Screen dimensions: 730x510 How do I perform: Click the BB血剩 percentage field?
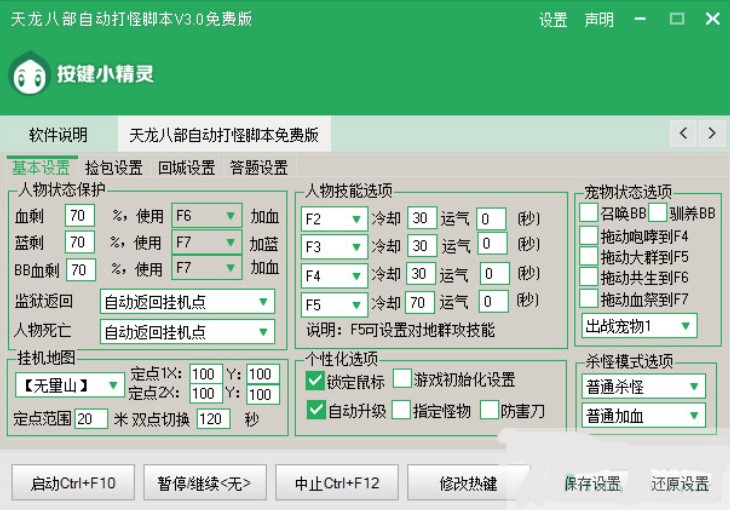click(x=81, y=269)
